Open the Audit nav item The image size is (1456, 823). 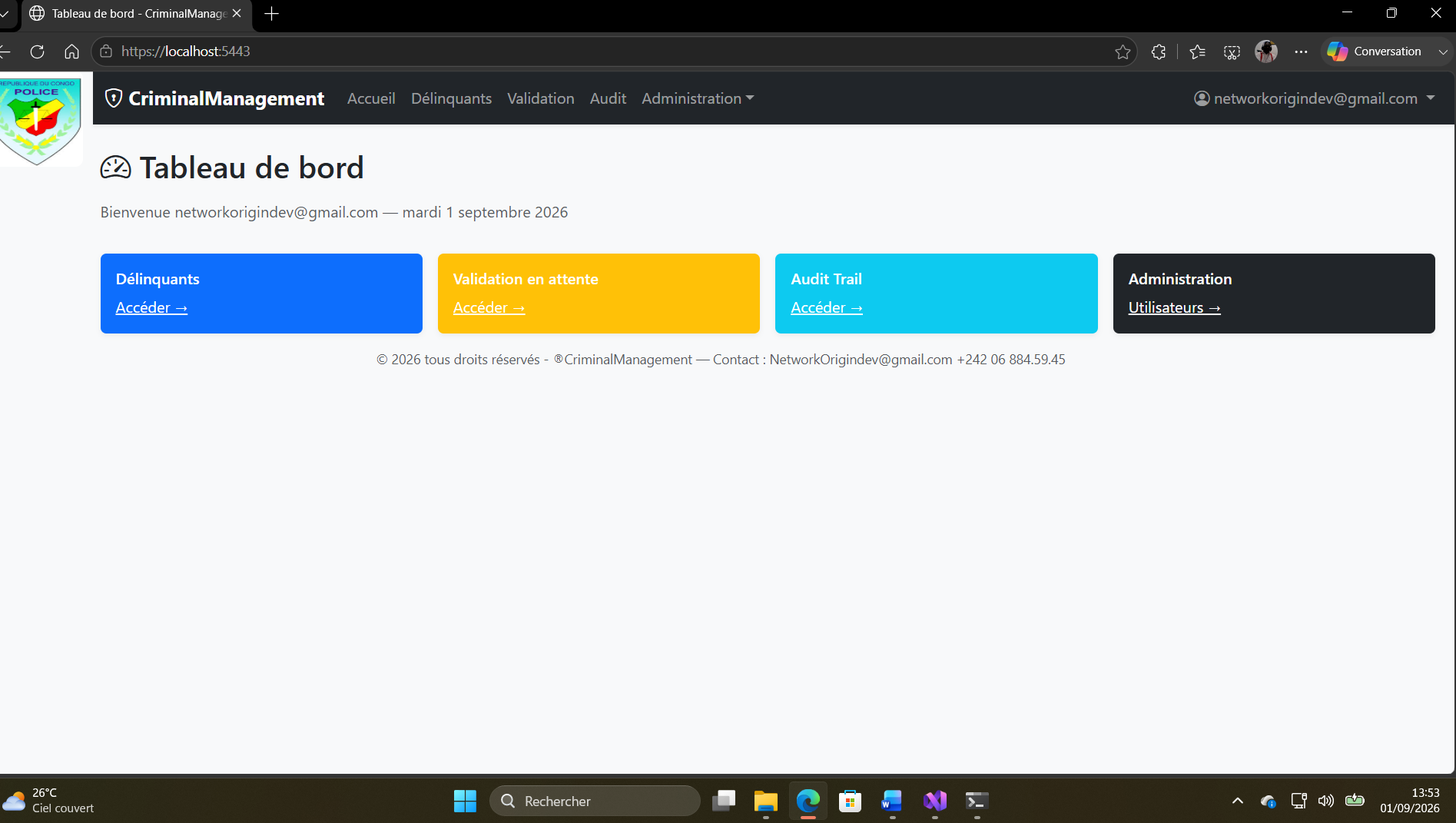[608, 98]
